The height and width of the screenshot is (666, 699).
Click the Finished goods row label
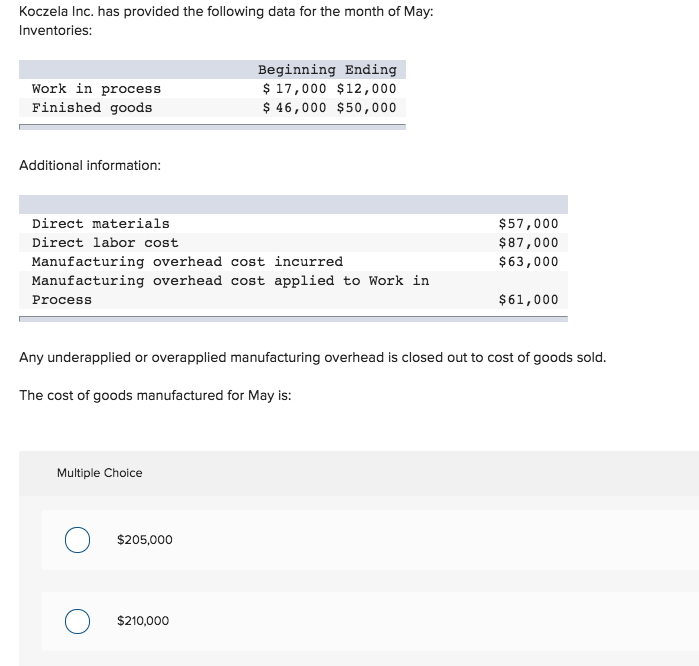coord(92,108)
